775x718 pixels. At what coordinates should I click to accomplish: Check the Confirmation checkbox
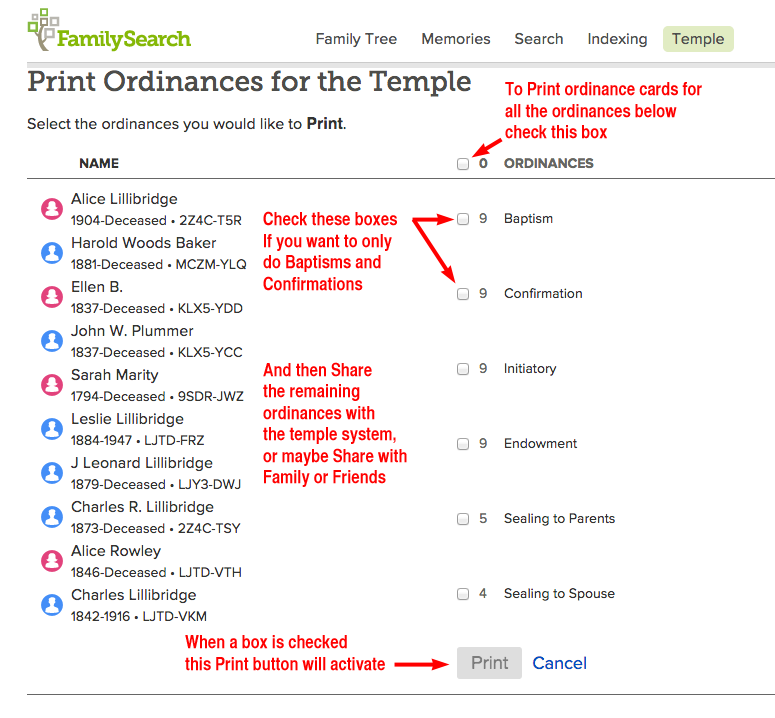(463, 294)
